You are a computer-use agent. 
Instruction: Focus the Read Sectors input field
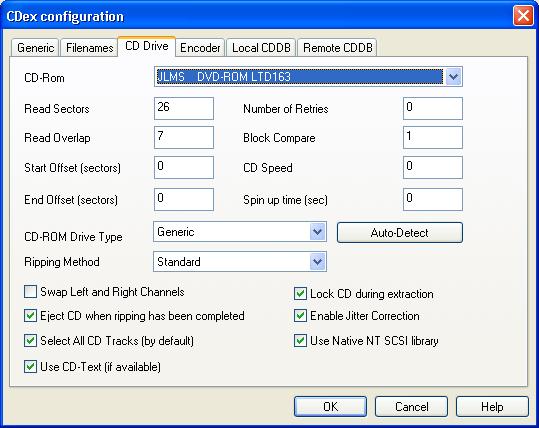click(x=184, y=108)
